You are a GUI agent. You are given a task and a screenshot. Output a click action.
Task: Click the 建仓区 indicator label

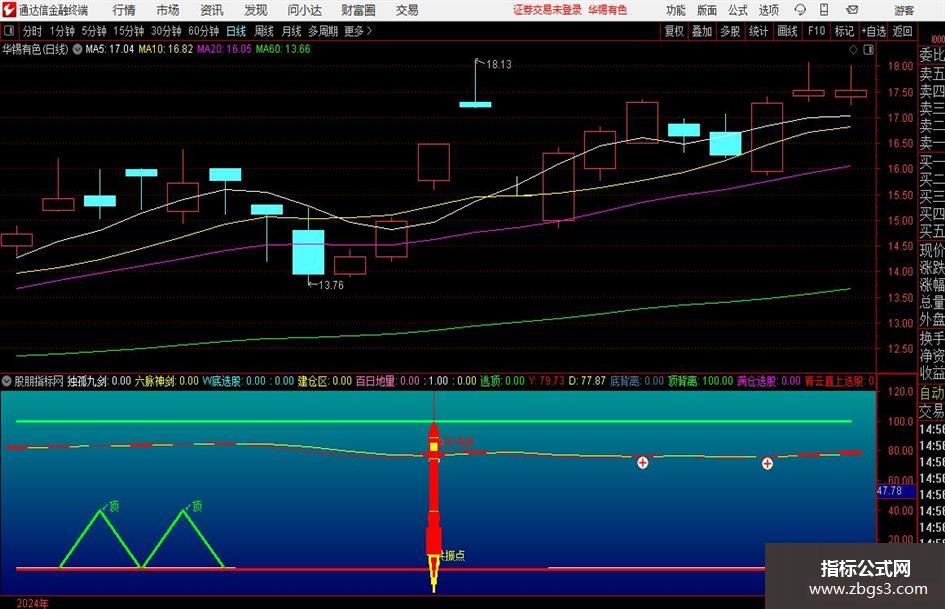312,381
